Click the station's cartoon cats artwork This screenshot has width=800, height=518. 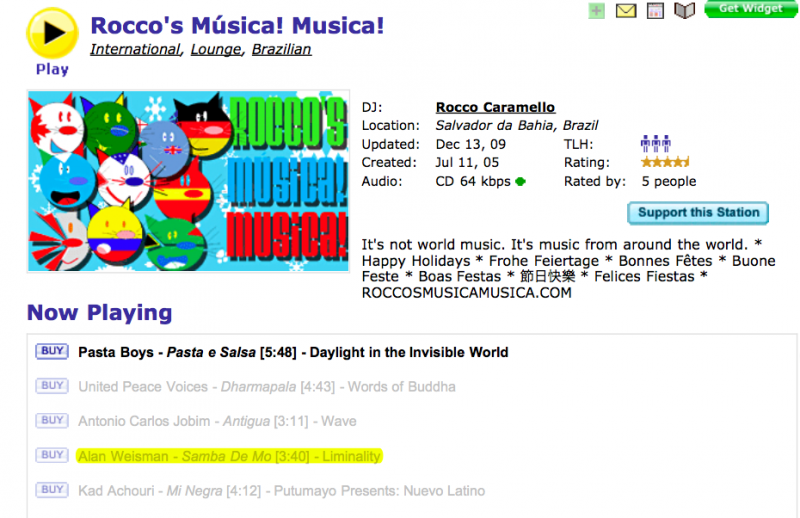click(x=188, y=181)
